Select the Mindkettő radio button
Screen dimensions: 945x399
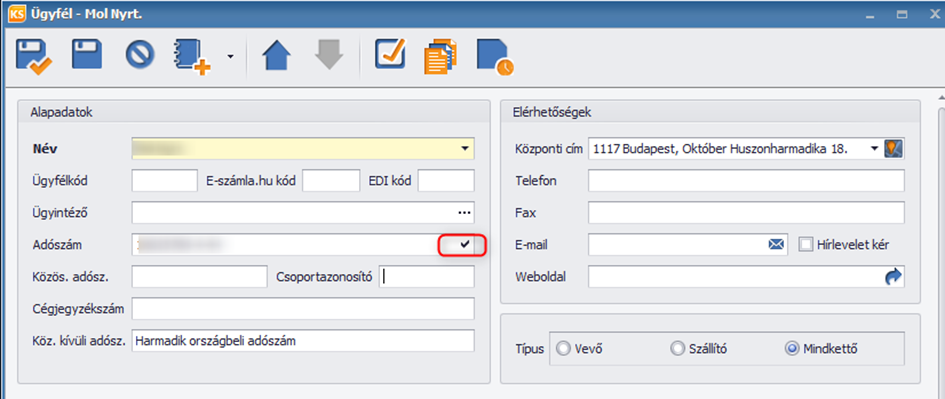(793, 348)
